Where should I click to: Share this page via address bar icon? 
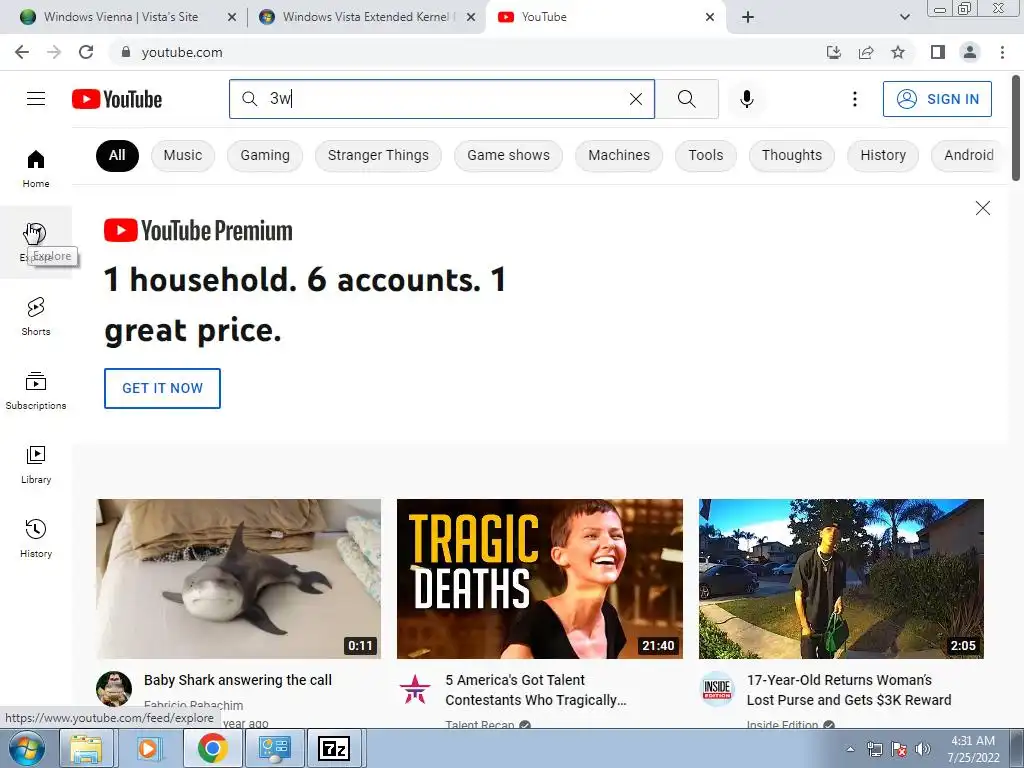(865, 52)
